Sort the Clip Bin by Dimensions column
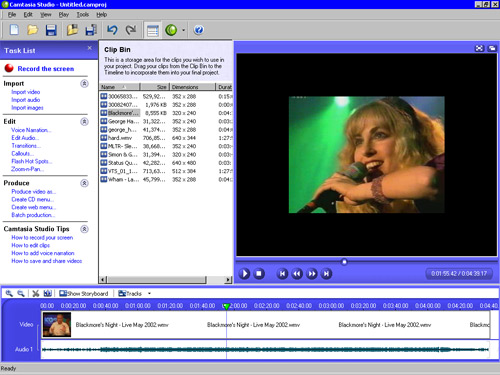The height and width of the screenshot is (375, 500). point(192,87)
